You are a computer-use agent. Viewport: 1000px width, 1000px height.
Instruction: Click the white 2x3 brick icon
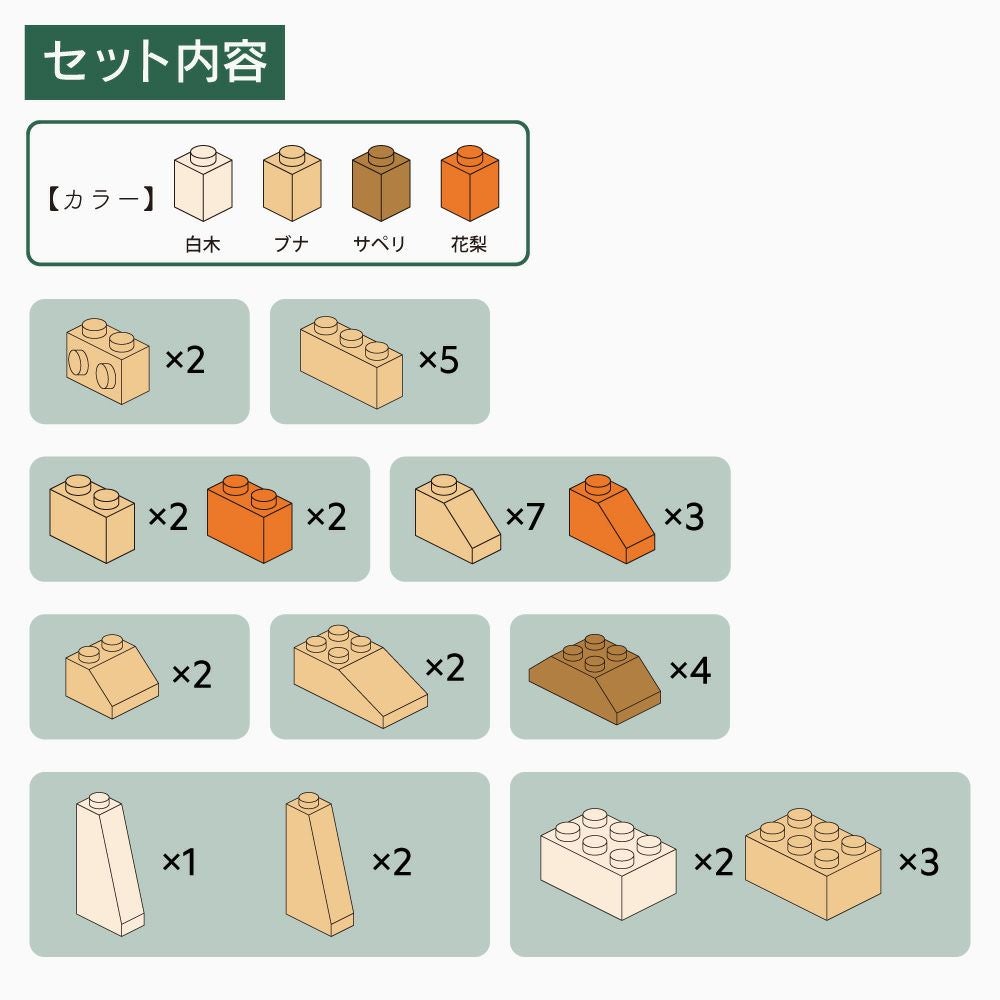(x=608, y=864)
